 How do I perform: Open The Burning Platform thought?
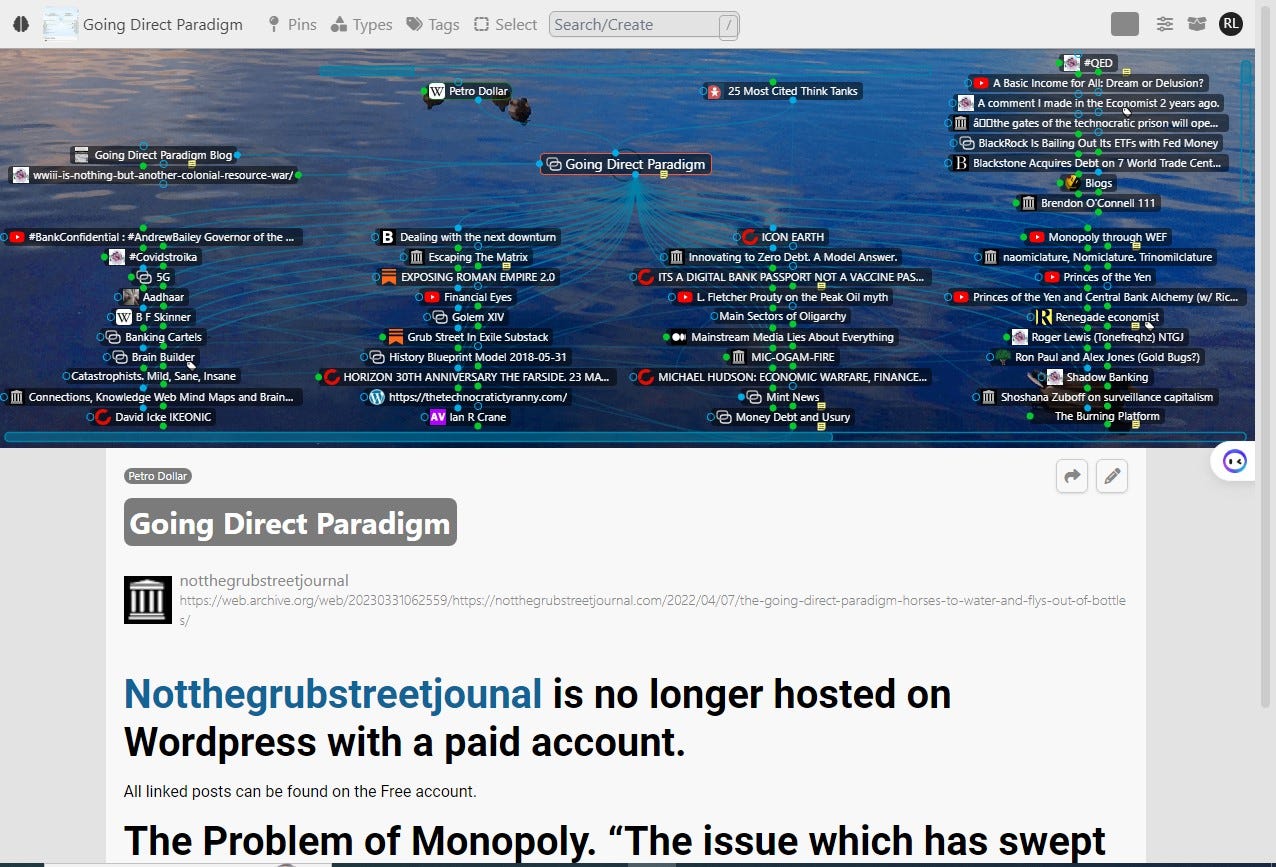coord(1107,417)
